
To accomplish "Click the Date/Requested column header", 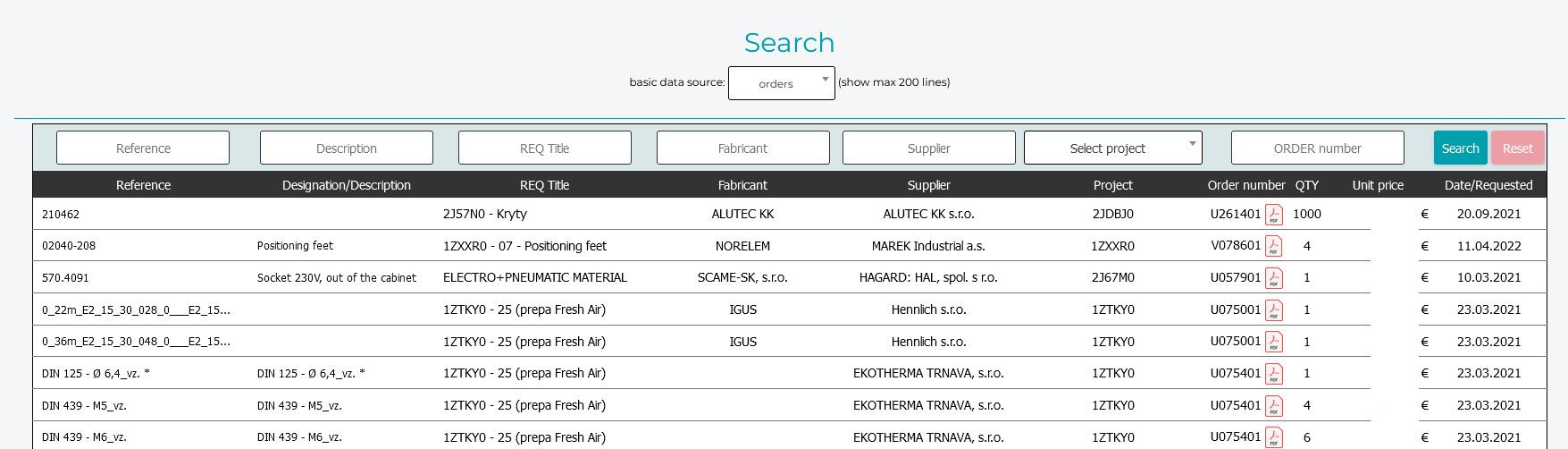I will pyautogui.click(x=1488, y=185).
